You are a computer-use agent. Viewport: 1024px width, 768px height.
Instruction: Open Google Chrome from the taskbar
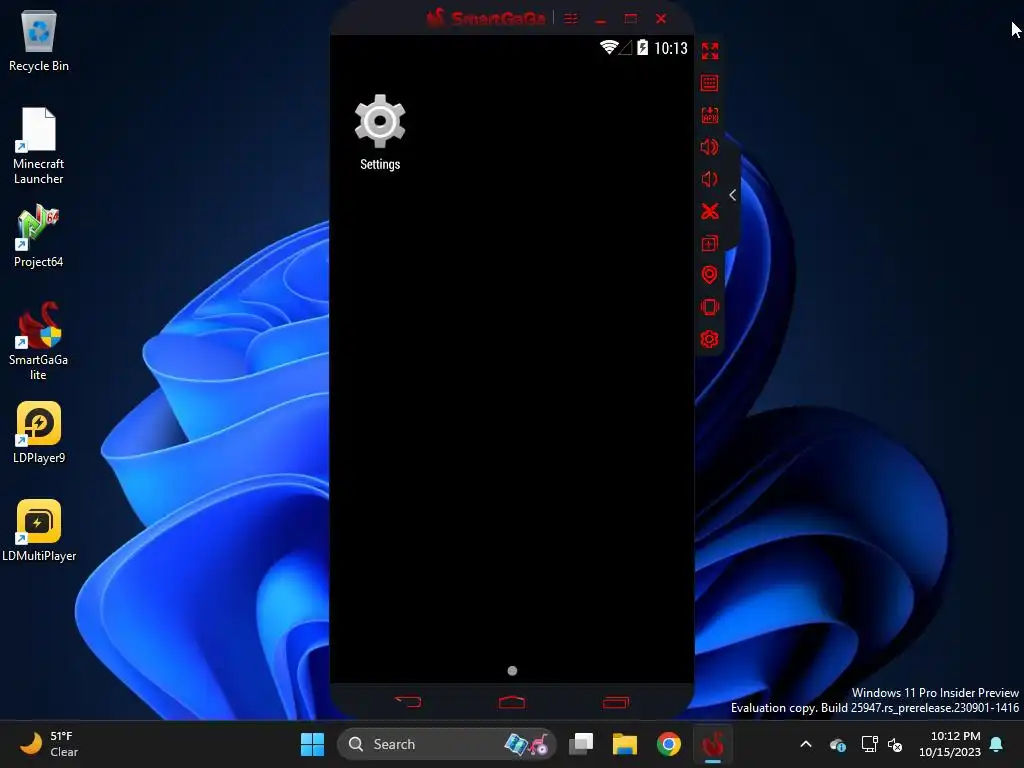tap(669, 744)
